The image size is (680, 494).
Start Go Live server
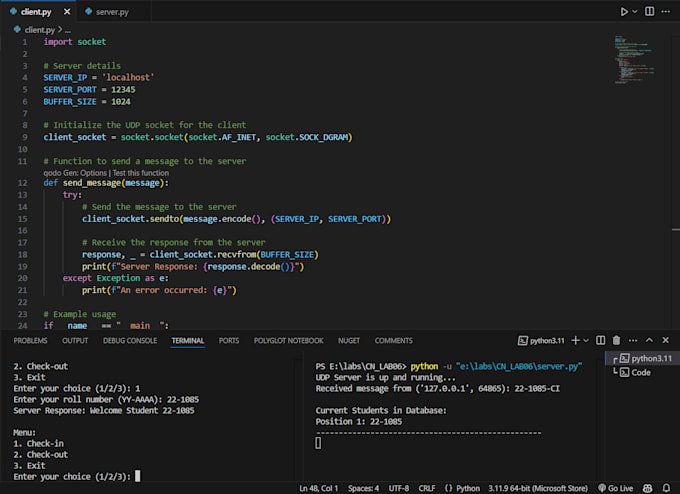click(615, 488)
